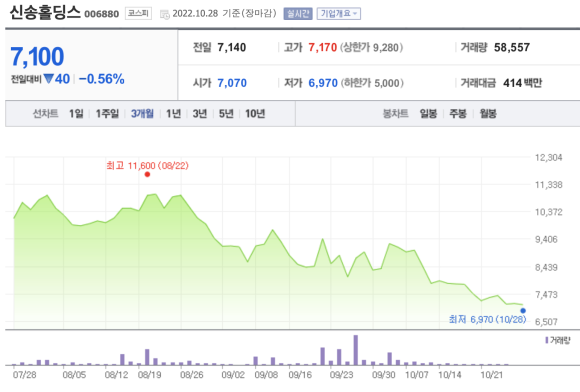Open the 기업개요 dropdown
The width and height of the screenshot is (580, 392).
click(338, 14)
